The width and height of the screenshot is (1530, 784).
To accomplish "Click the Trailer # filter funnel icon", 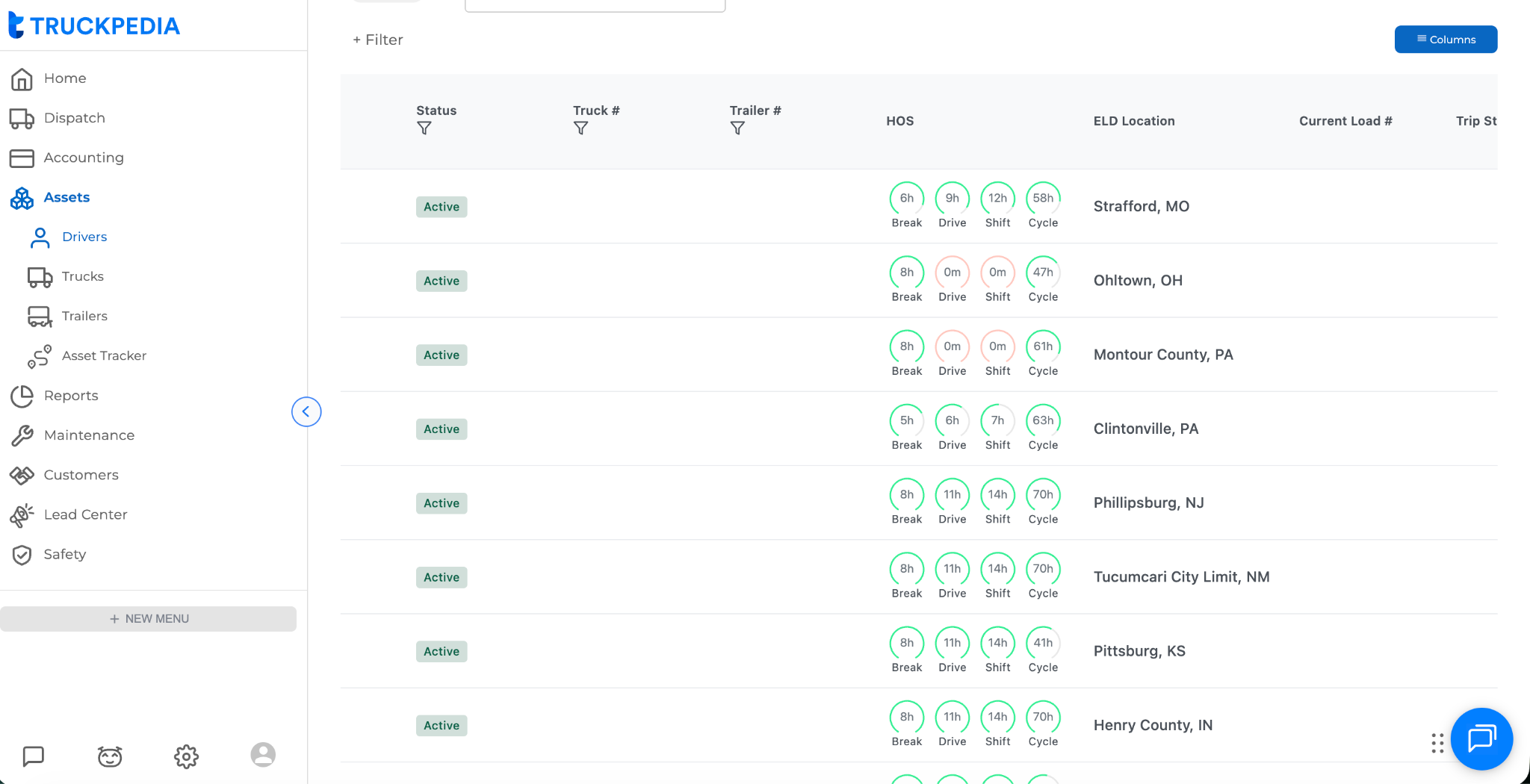I will click(737, 128).
